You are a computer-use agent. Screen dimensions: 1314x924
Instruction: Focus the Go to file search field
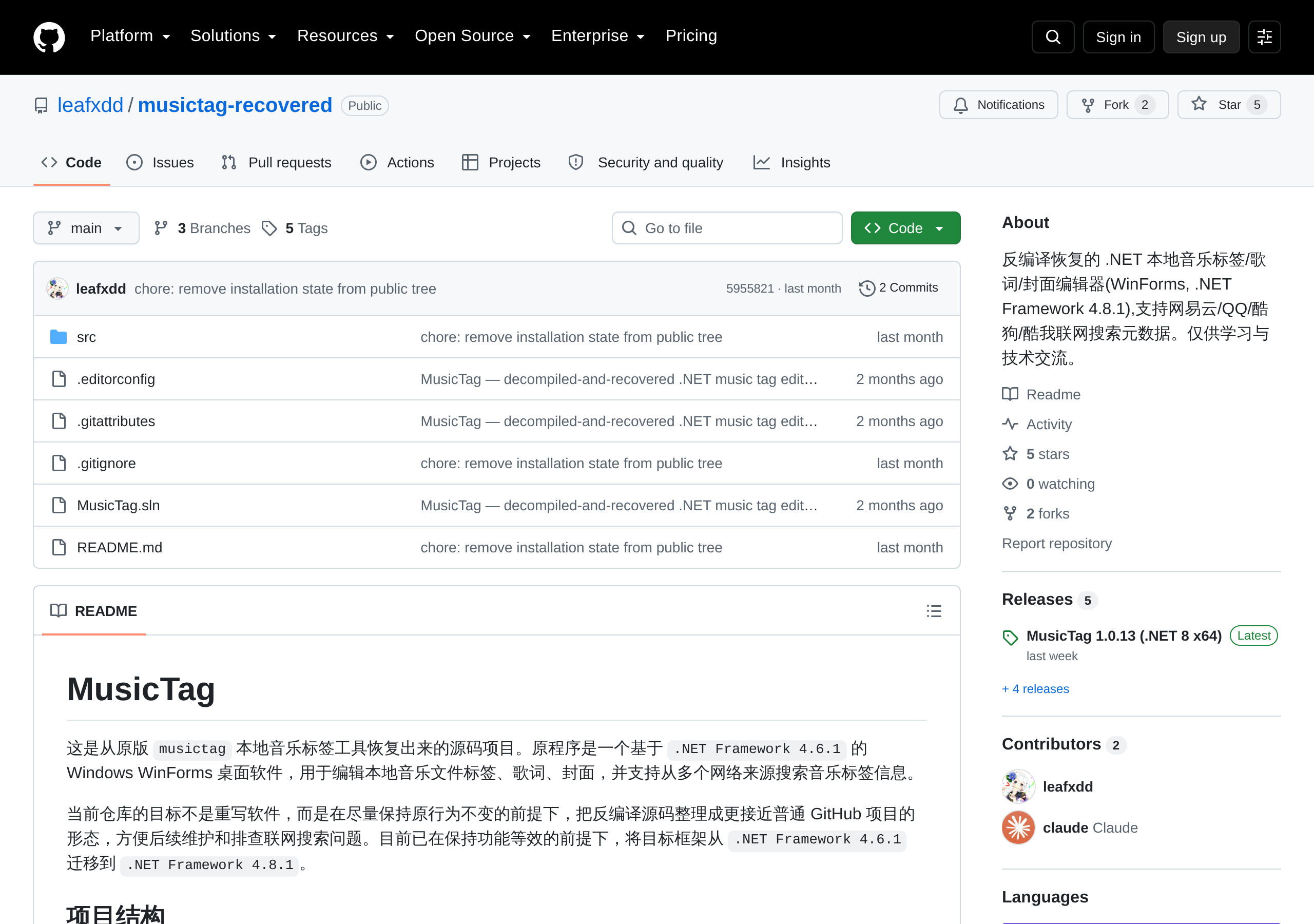point(727,228)
